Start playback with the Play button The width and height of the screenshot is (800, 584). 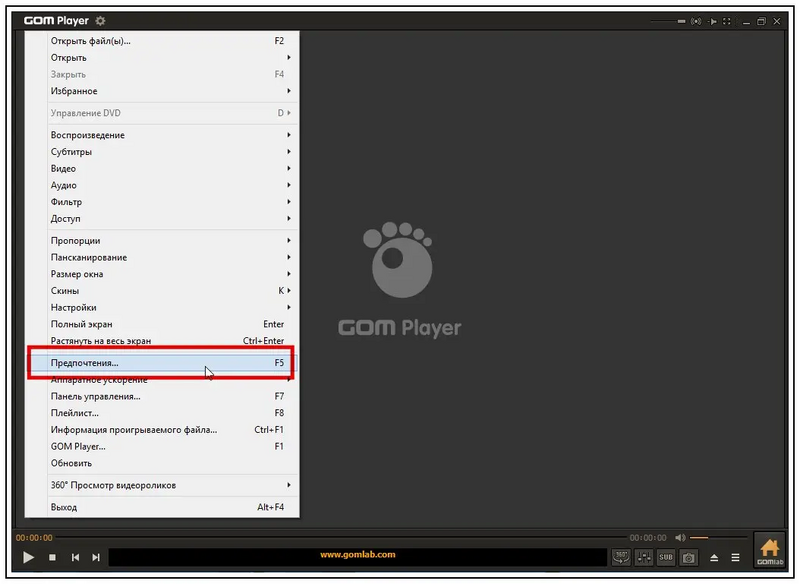coord(29,557)
